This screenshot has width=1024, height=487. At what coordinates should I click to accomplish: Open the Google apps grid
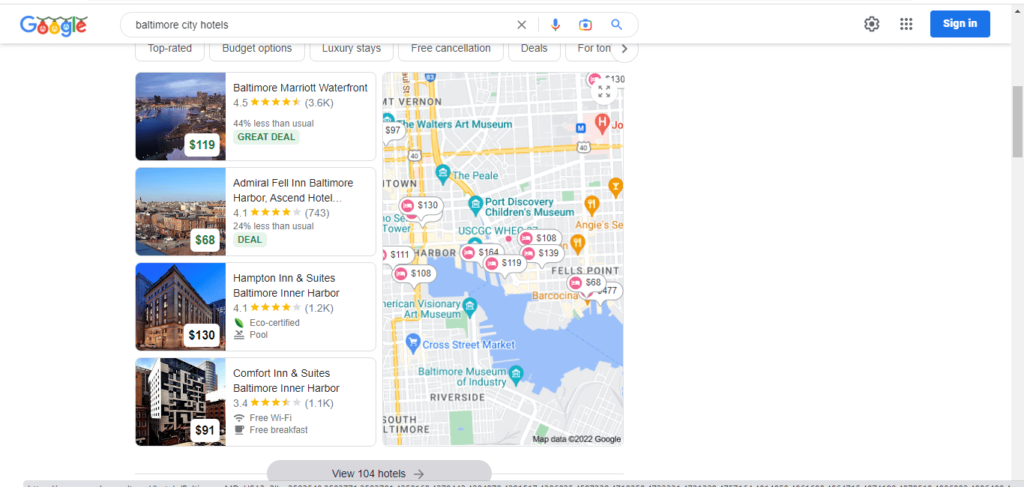click(906, 24)
